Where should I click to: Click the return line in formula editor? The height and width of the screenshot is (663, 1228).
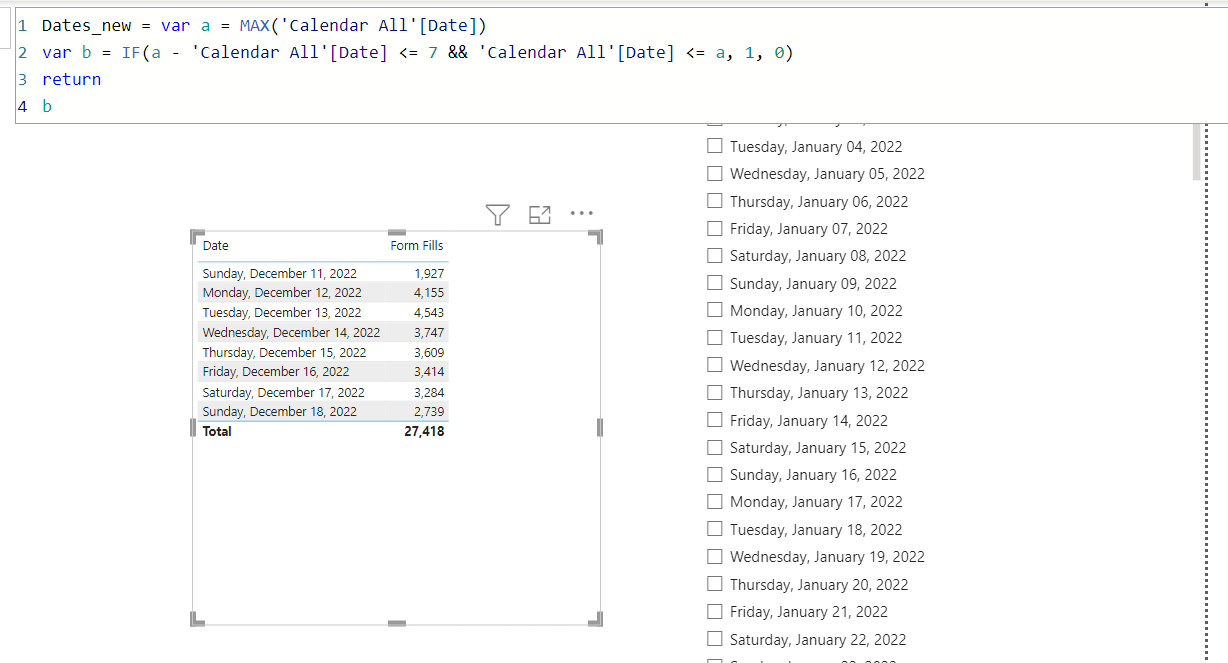[x=71, y=79]
